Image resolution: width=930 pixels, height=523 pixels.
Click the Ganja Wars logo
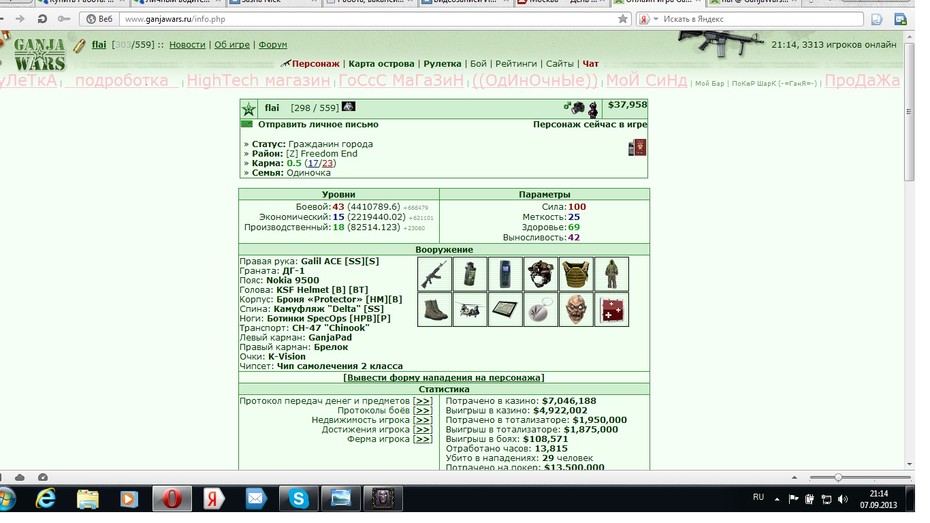tap(39, 54)
